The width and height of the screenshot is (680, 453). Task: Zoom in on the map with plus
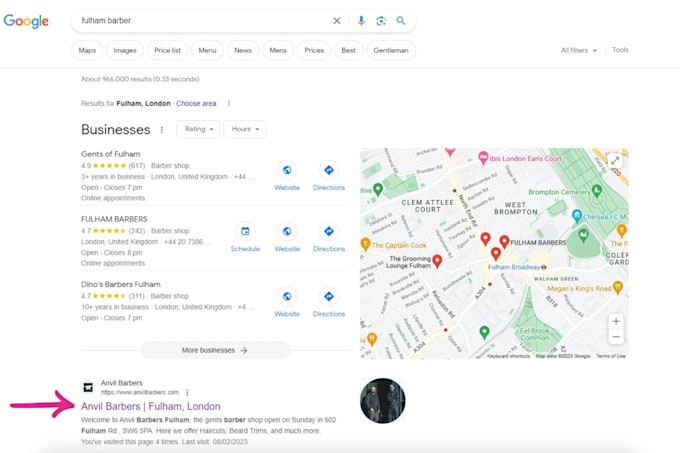[616, 321]
